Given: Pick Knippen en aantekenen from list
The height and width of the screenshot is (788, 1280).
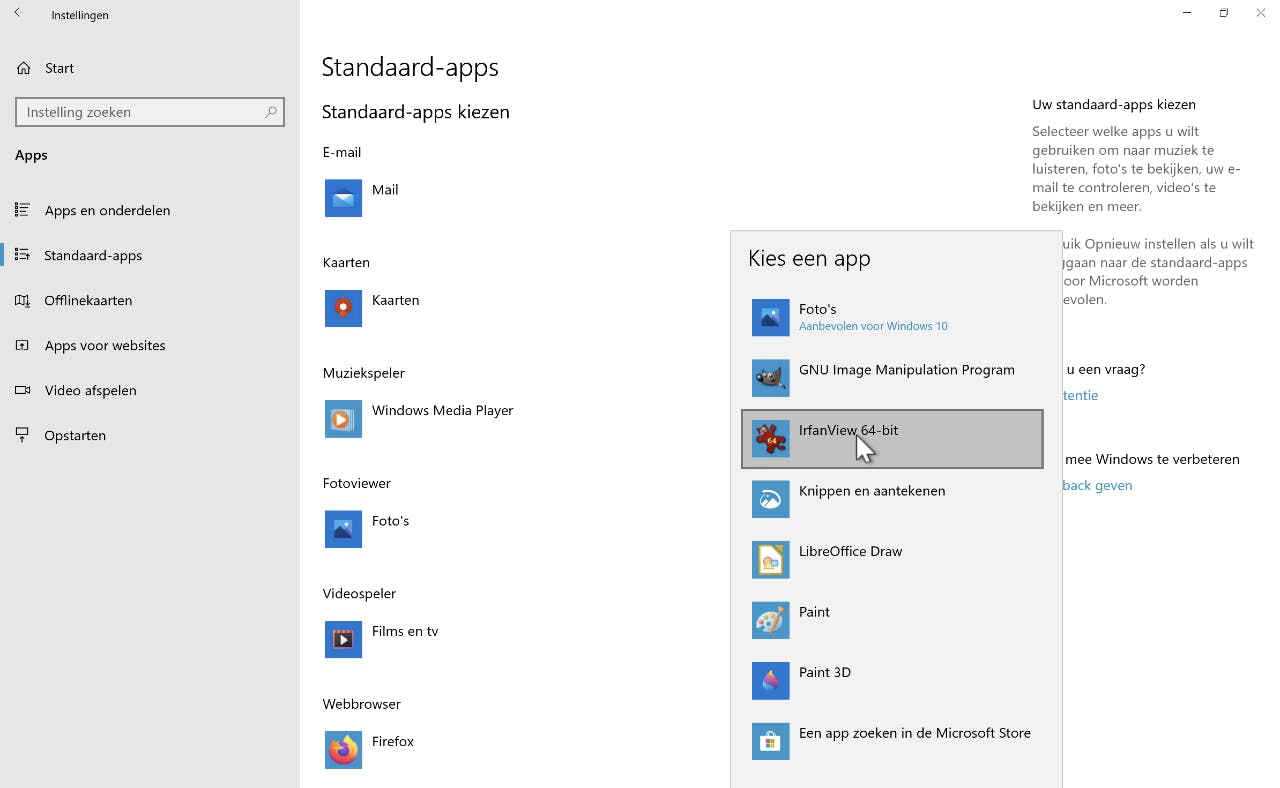Looking at the screenshot, I should tap(892, 499).
